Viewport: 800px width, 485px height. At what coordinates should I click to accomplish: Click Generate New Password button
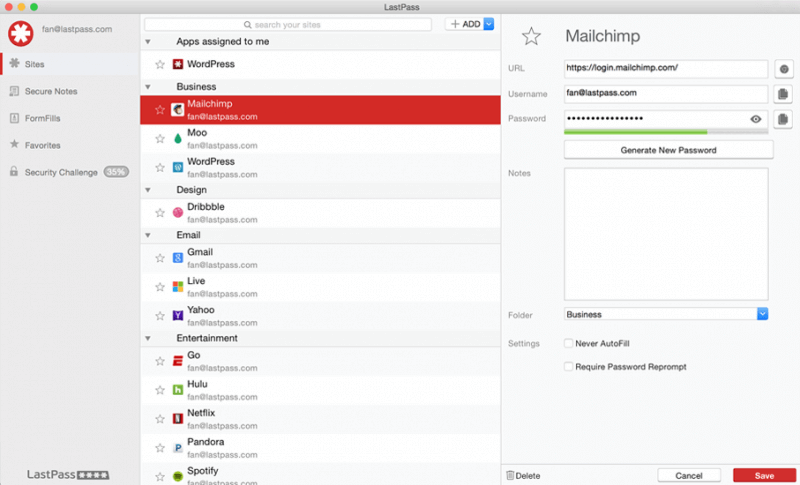668,150
